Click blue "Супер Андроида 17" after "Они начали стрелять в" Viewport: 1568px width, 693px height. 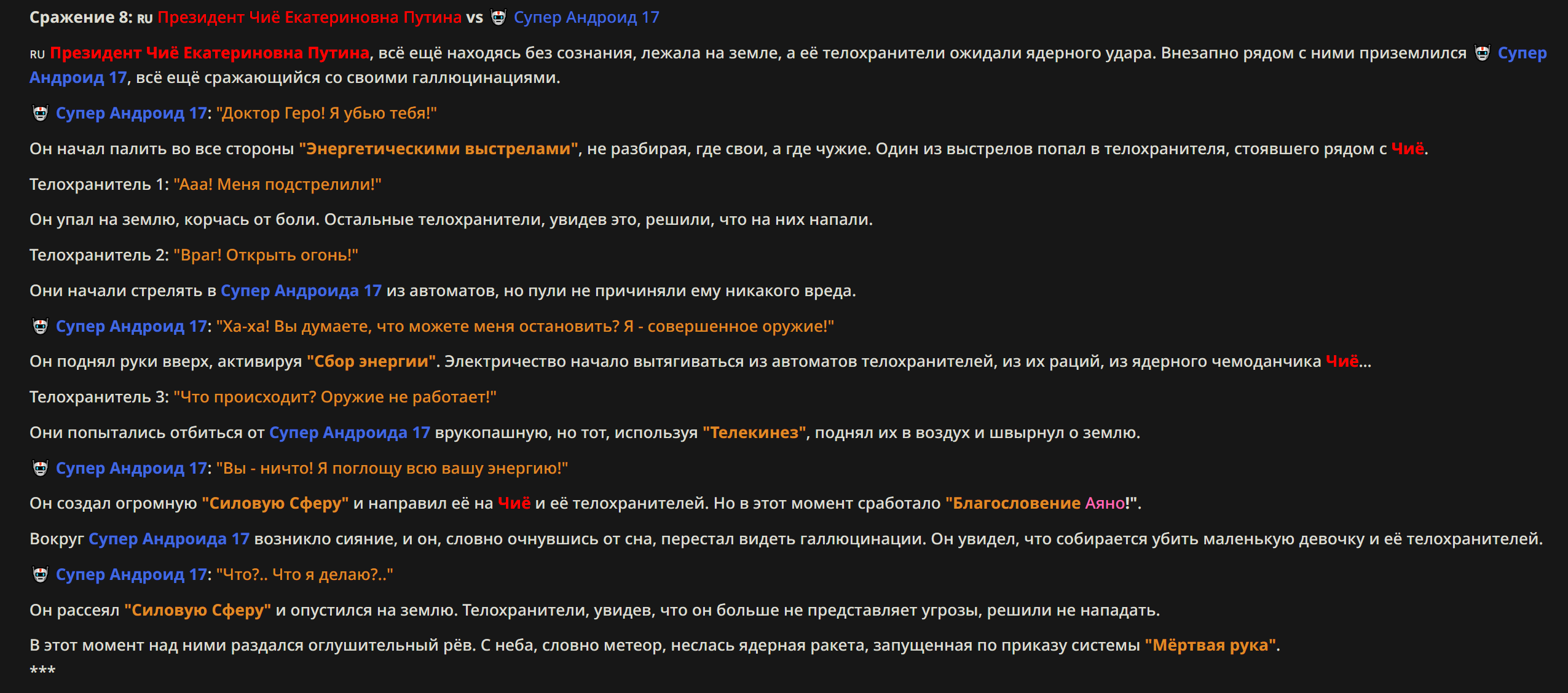point(301,291)
